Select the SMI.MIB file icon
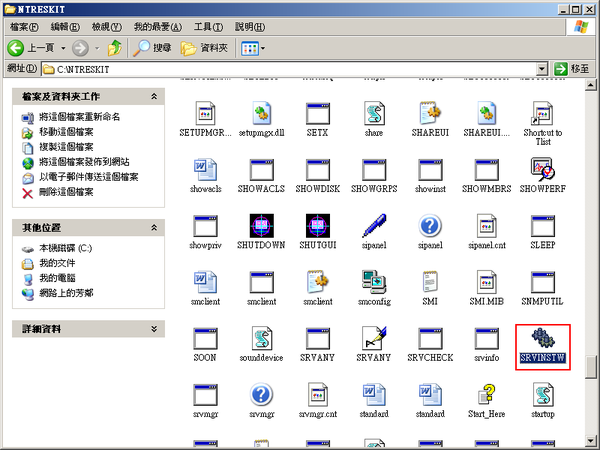 click(x=486, y=282)
